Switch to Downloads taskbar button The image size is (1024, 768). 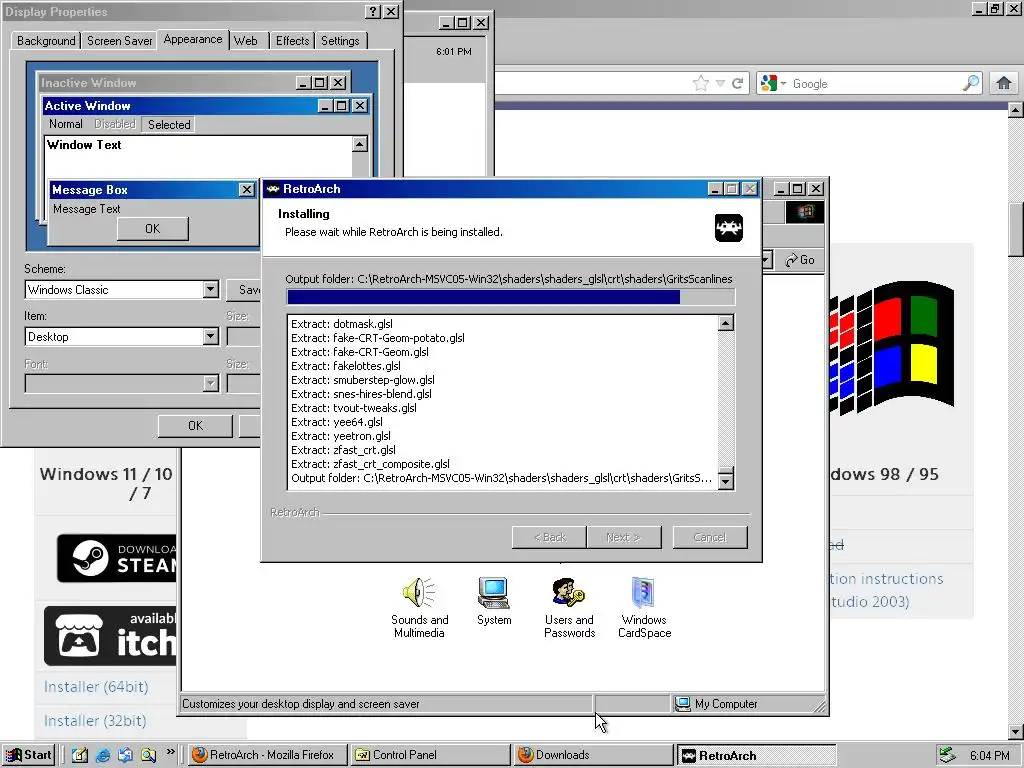(592, 755)
